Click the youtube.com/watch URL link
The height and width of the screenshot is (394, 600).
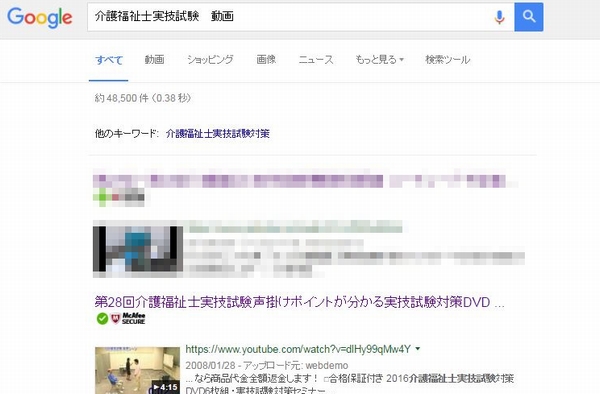298,349
